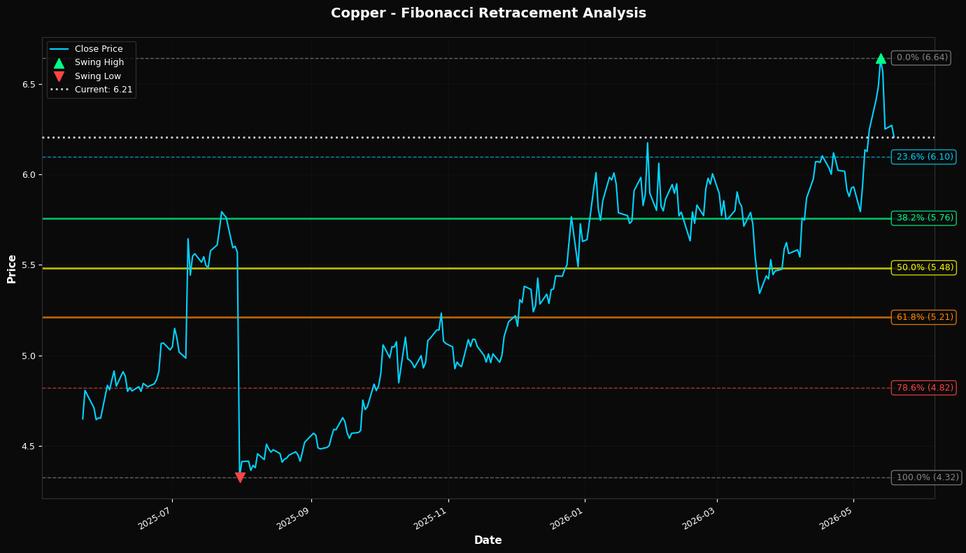Click the 4.5 price tick label
Screen dimensions: 966x553
(x=29, y=446)
